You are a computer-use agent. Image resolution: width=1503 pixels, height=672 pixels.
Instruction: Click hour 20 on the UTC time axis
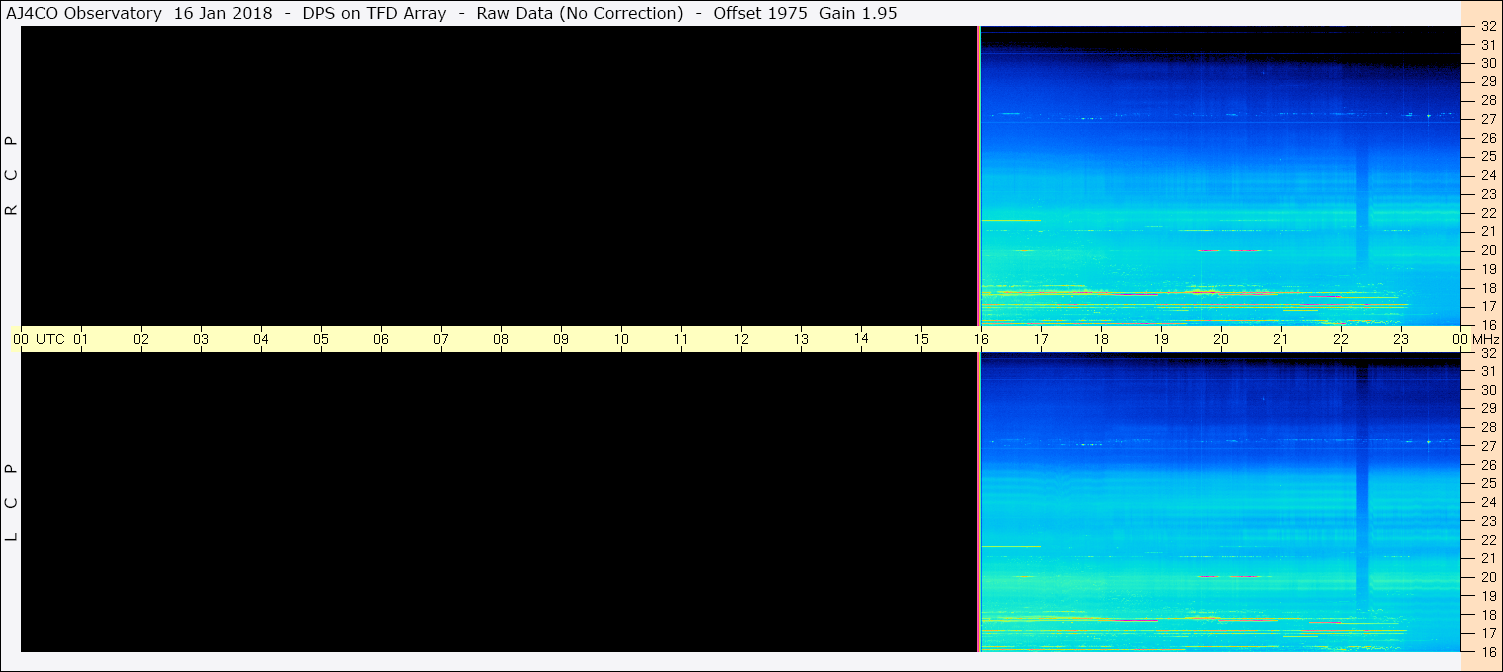pyautogui.click(x=1221, y=339)
